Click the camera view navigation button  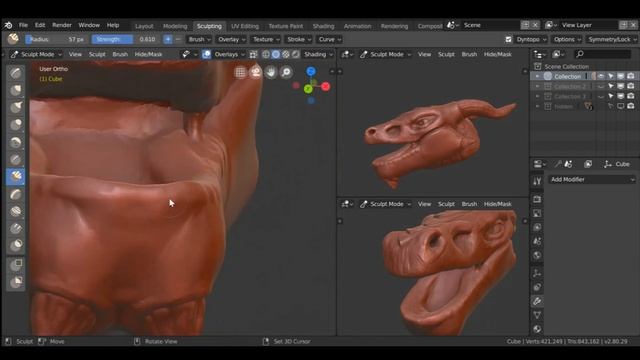256,72
